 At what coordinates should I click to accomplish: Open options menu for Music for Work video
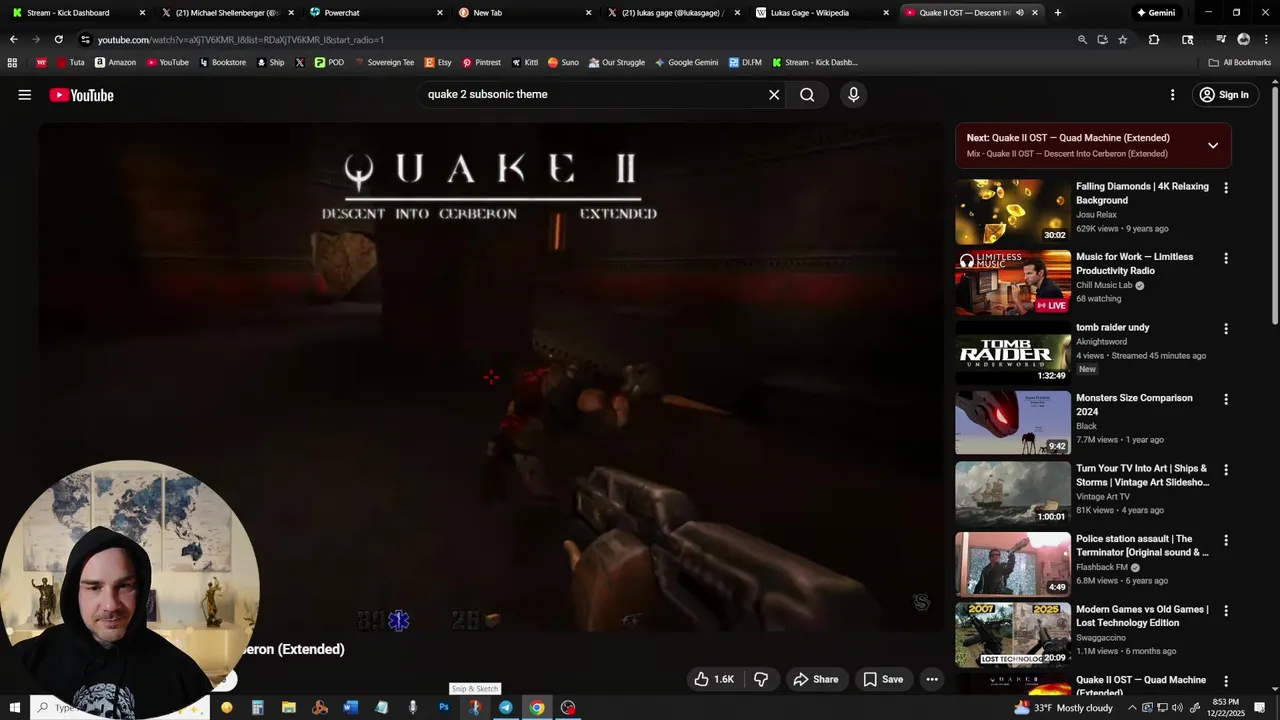(1226, 258)
